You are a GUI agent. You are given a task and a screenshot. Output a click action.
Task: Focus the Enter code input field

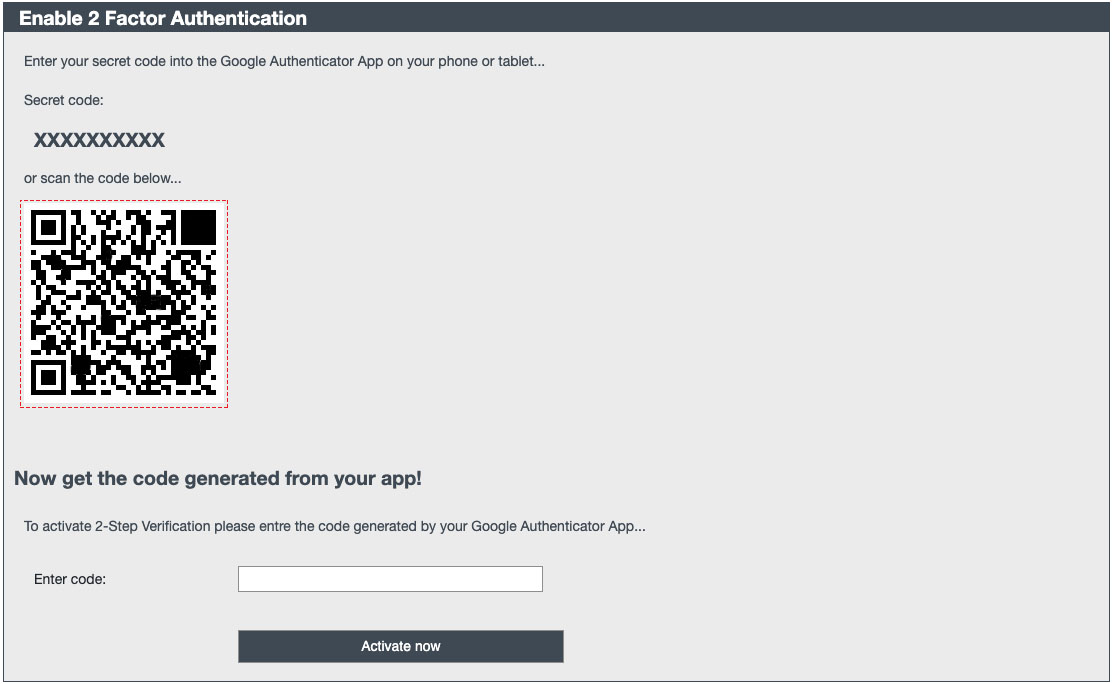[x=390, y=579]
